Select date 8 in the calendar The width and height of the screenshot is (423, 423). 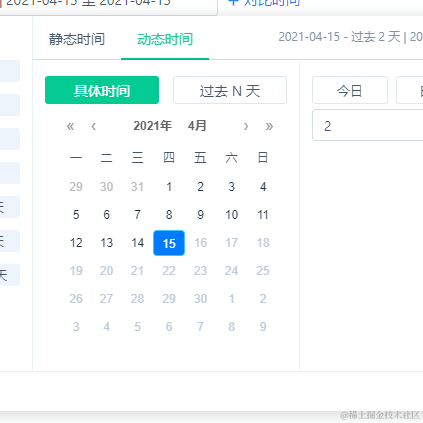169,215
